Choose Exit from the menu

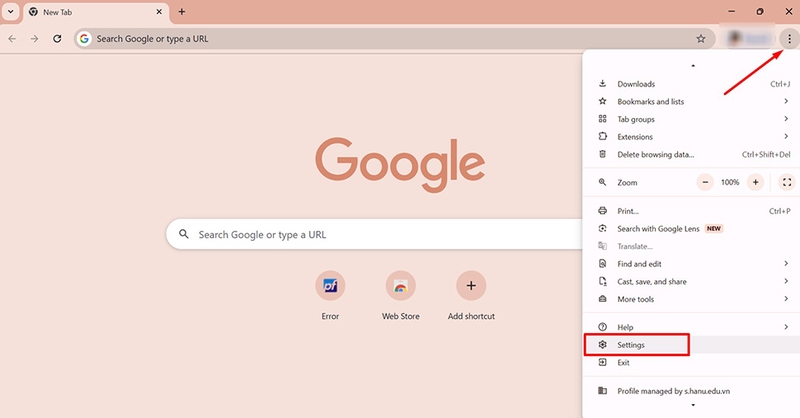coord(691,362)
